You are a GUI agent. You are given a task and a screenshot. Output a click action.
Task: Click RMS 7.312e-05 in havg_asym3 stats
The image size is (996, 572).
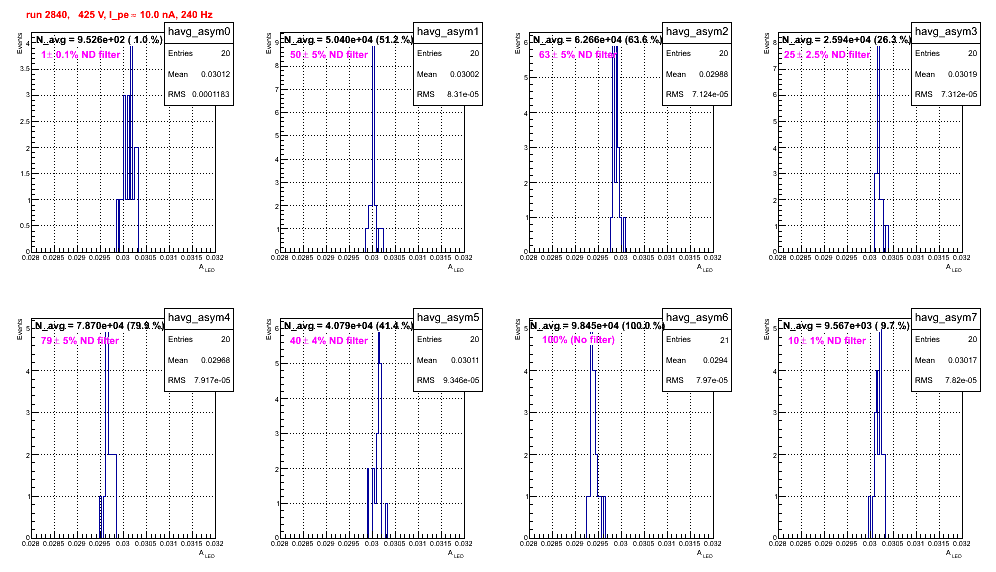click(946, 94)
